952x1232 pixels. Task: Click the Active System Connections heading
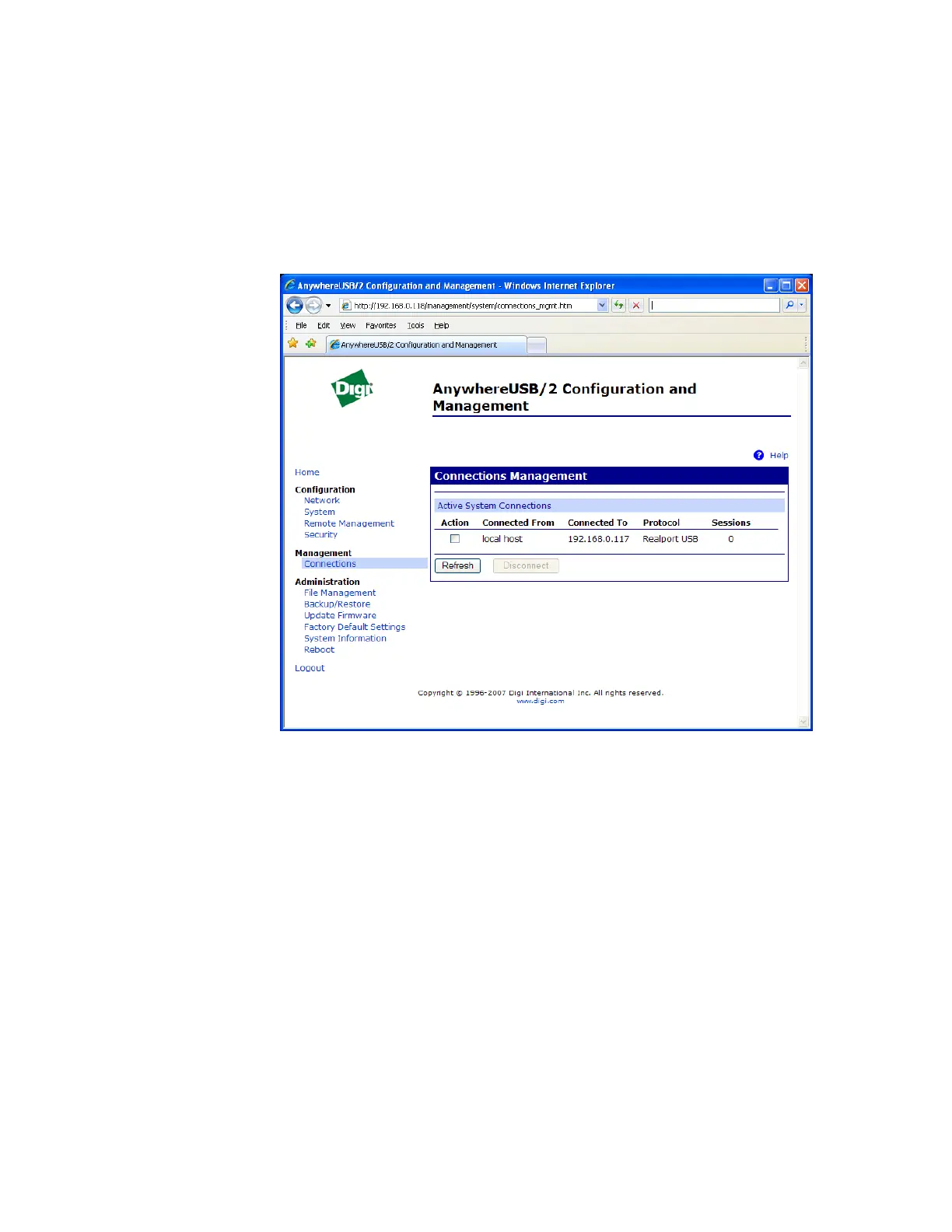(x=495, y=506)
